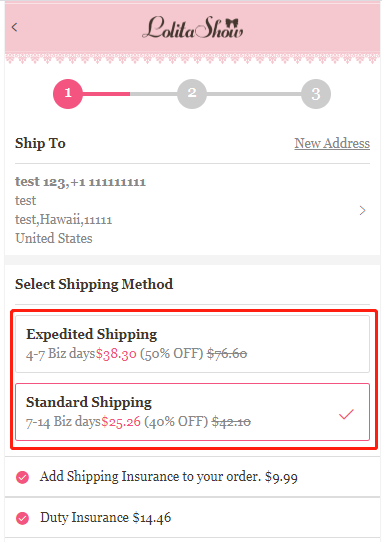Go back using the header arrow
This screenshot has height=542, width=382.
pos(14,27)
